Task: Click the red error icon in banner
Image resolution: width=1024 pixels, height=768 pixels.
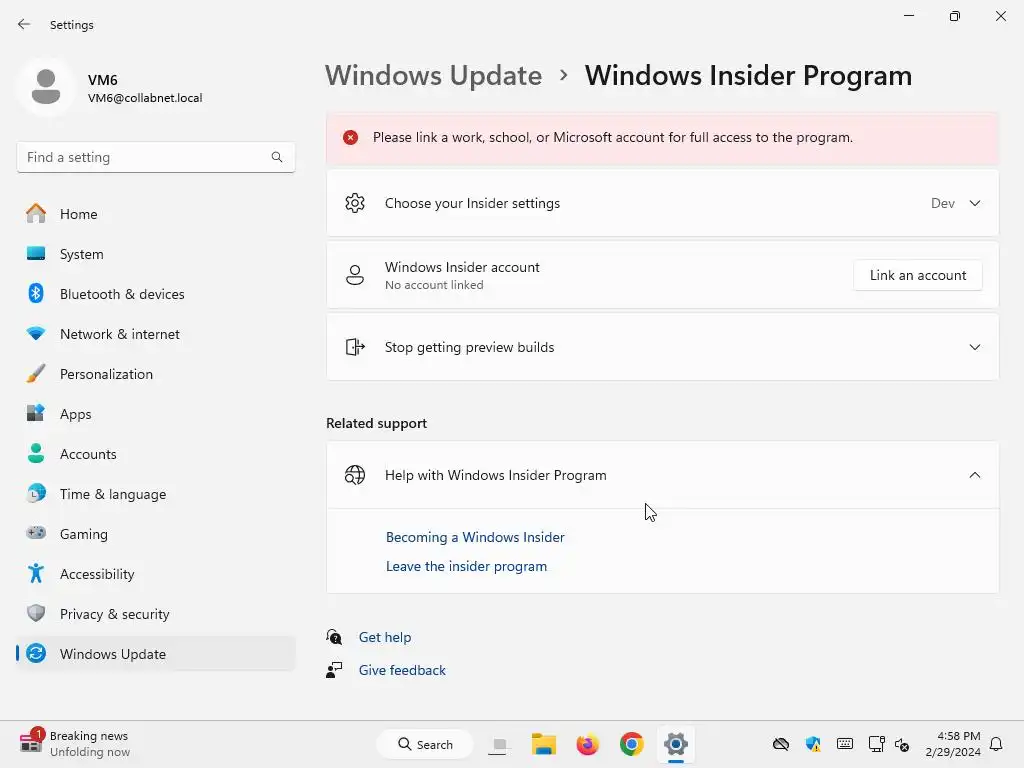Action: coord(351,137)
